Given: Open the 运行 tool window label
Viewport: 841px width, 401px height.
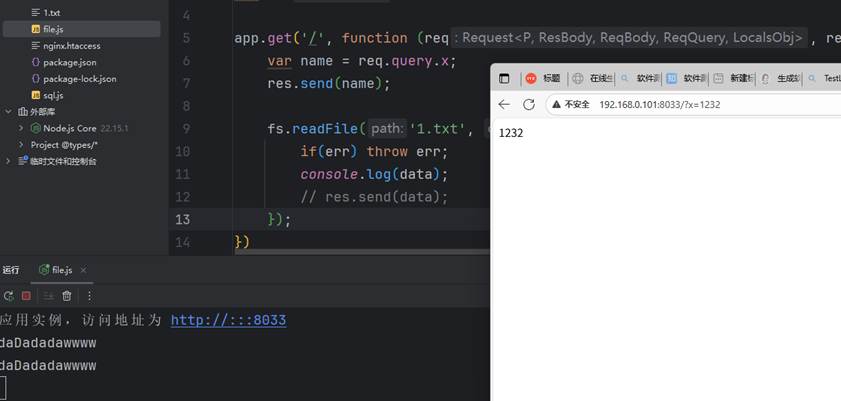Looking at the screenshot, I should (11, 270).
